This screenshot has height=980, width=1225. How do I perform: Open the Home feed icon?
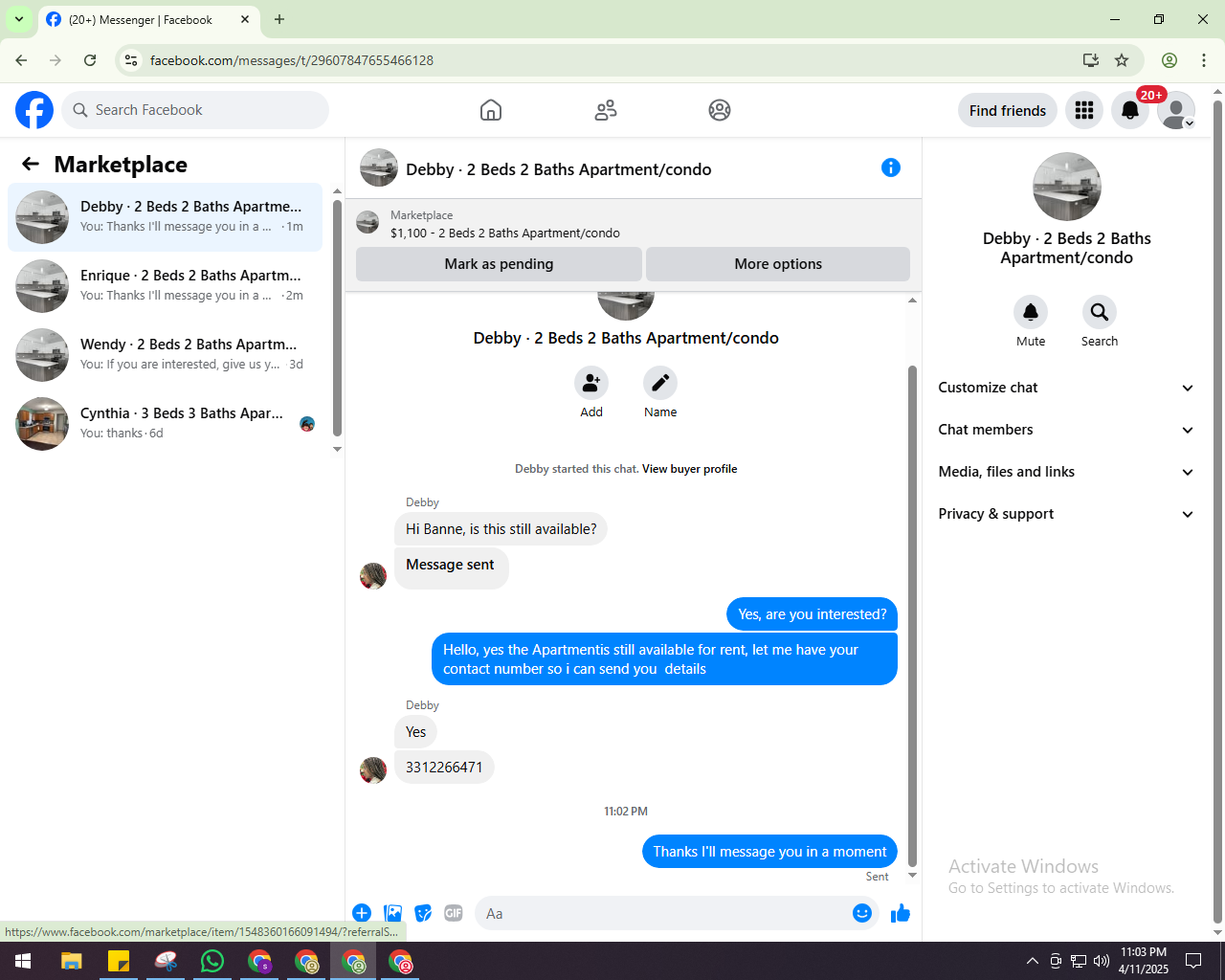tap(491, 110)
